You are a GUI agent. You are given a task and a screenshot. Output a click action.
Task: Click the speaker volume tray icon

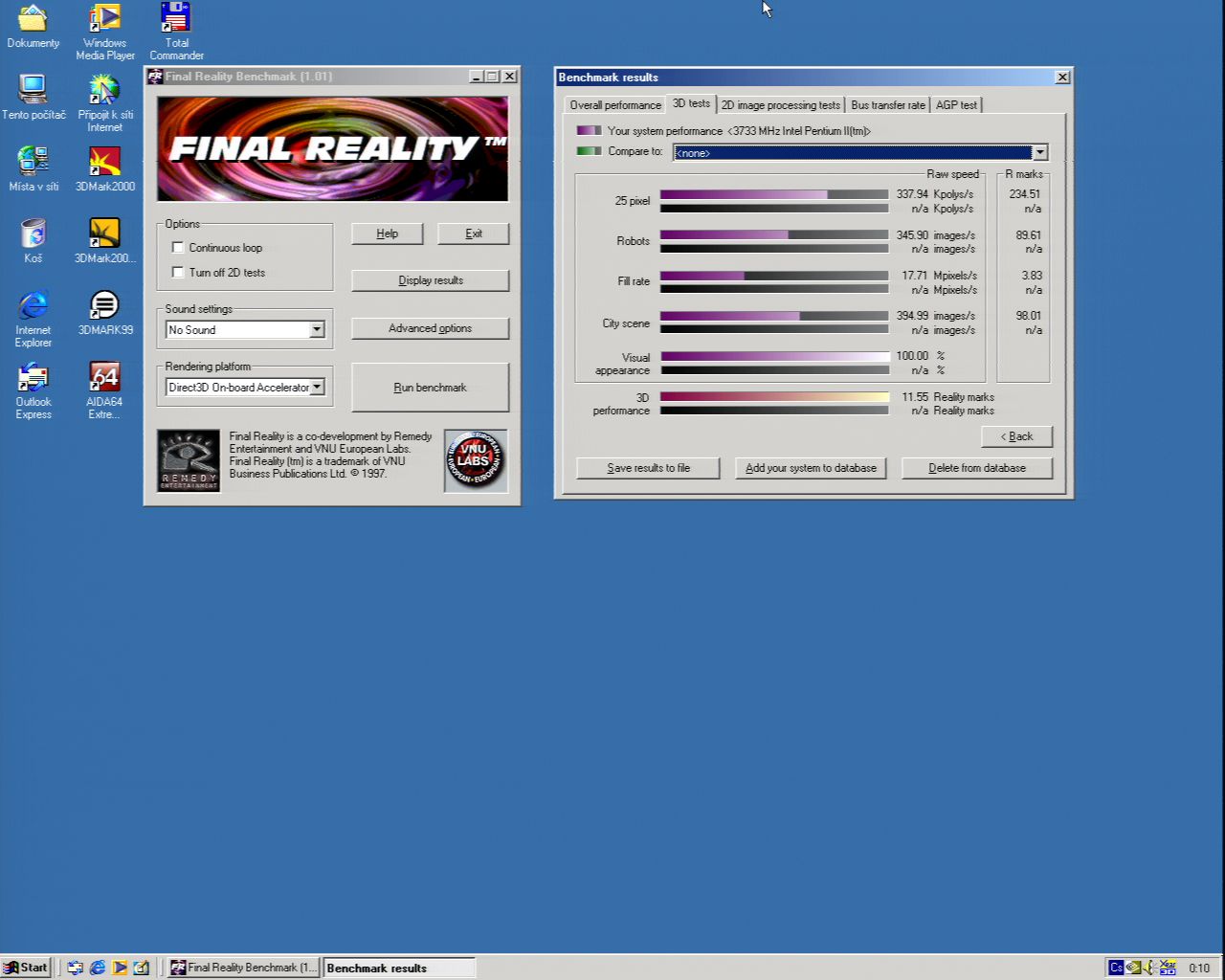(x=1149, y=968)
